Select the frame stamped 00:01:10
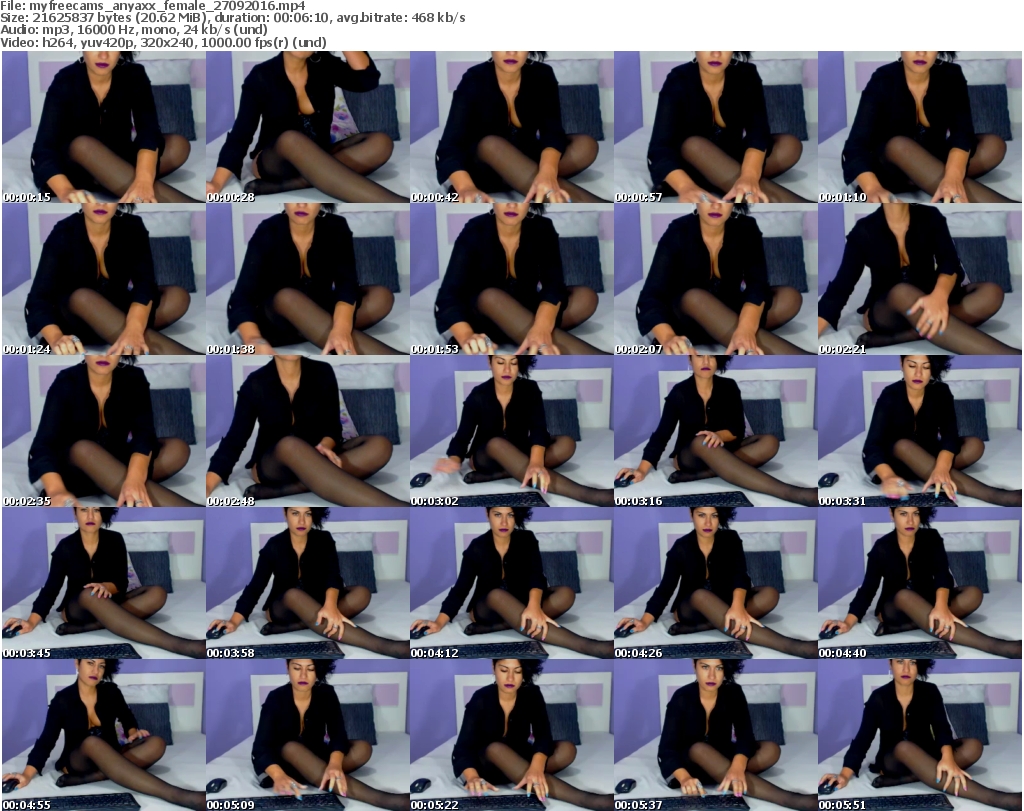 click(x=920, y=127)
